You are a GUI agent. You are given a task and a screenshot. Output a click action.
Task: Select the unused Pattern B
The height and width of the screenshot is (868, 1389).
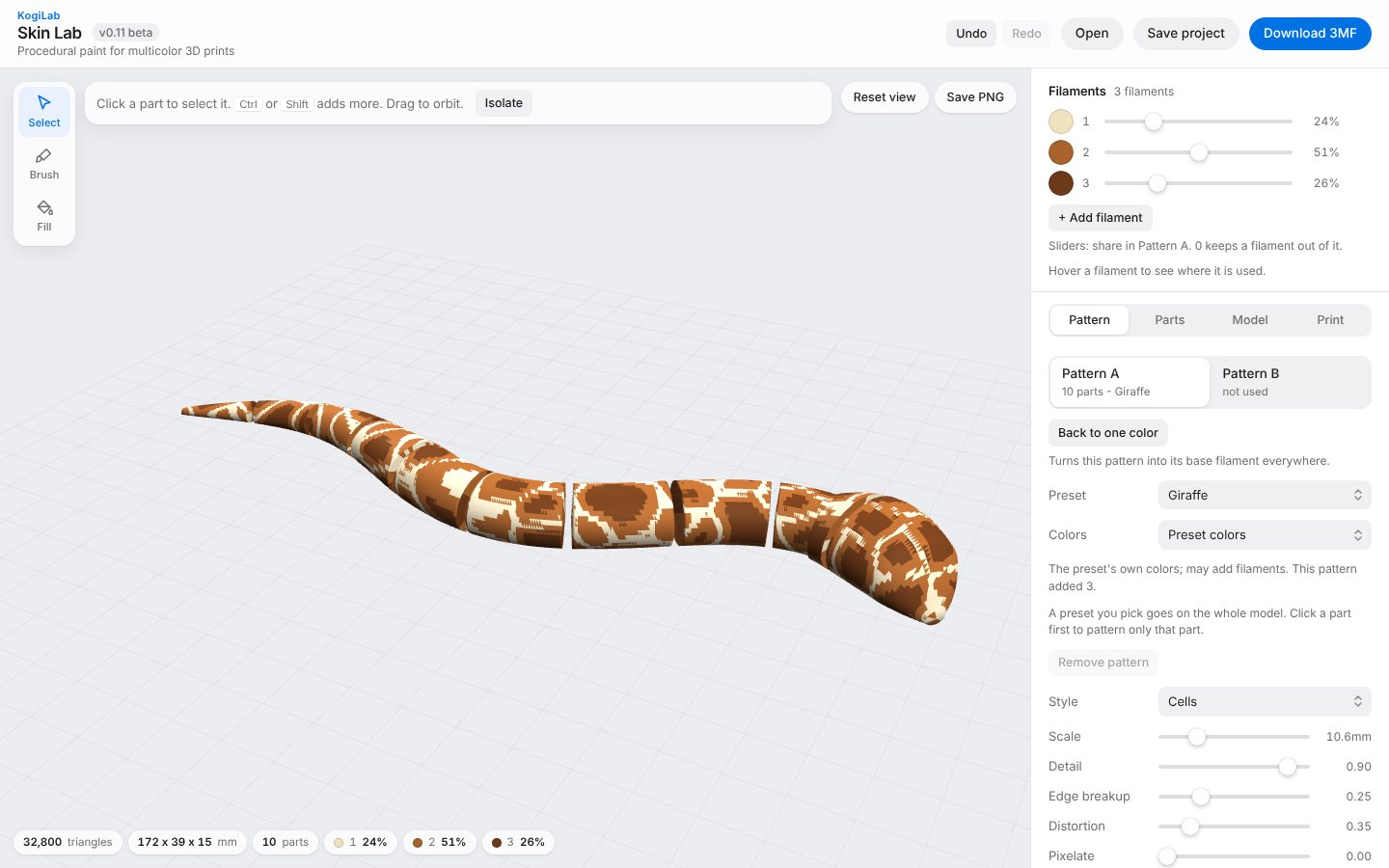[1290, 382]
